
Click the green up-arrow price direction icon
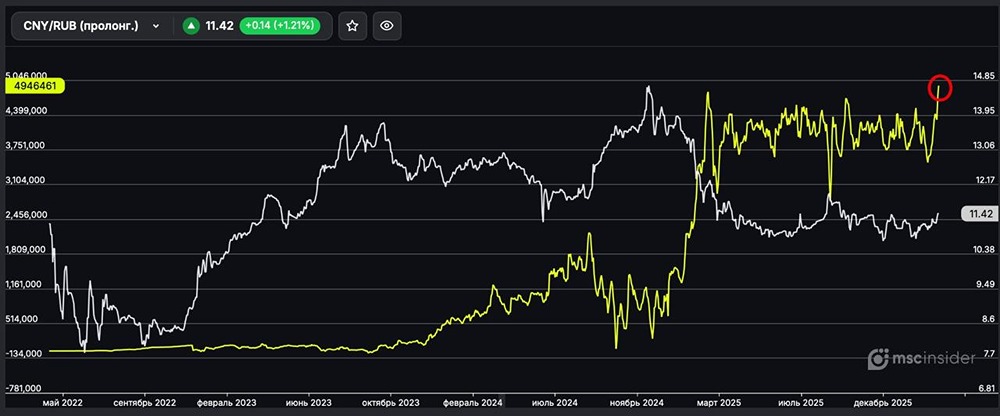[190, 26]
